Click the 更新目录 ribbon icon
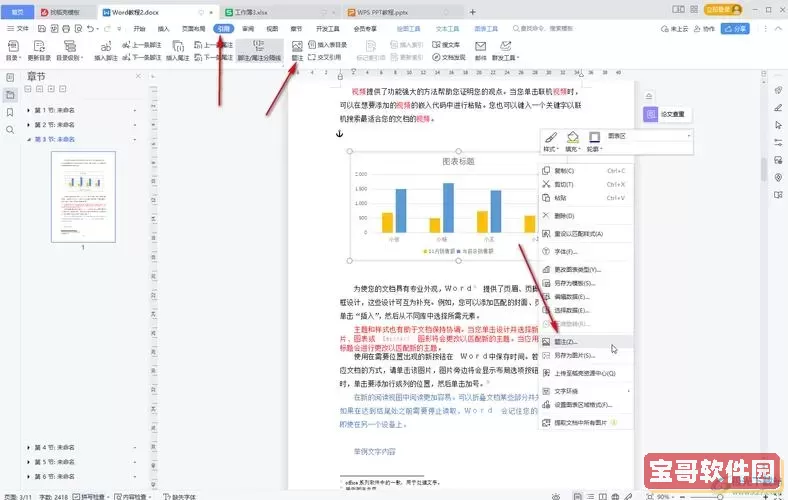The width and height of the screenshot is (788, 500). point(39,51)
